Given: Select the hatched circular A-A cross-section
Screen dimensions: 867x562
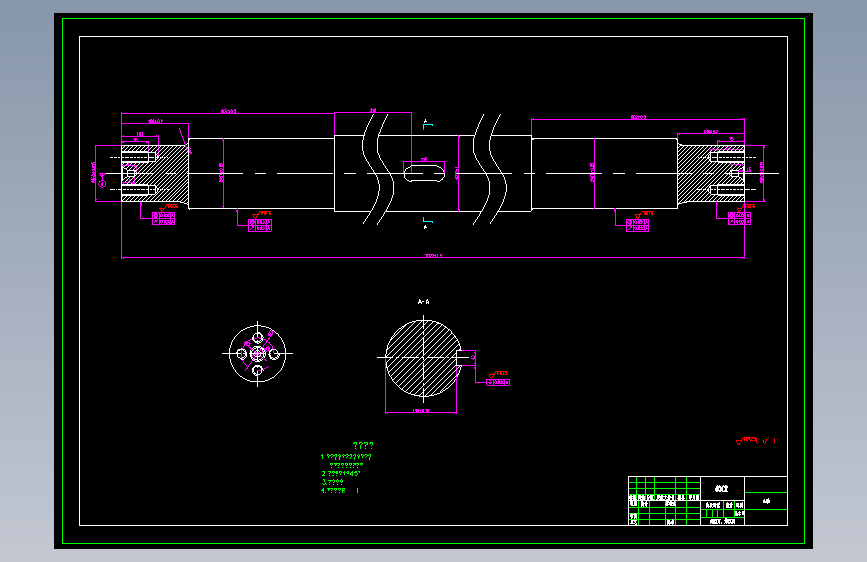Looking at the screenshot, I should point(423,358).
